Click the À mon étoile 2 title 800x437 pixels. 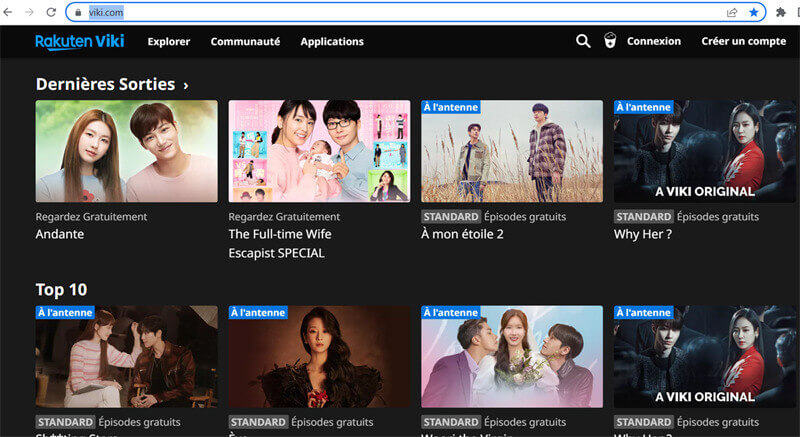pos(462,234)
